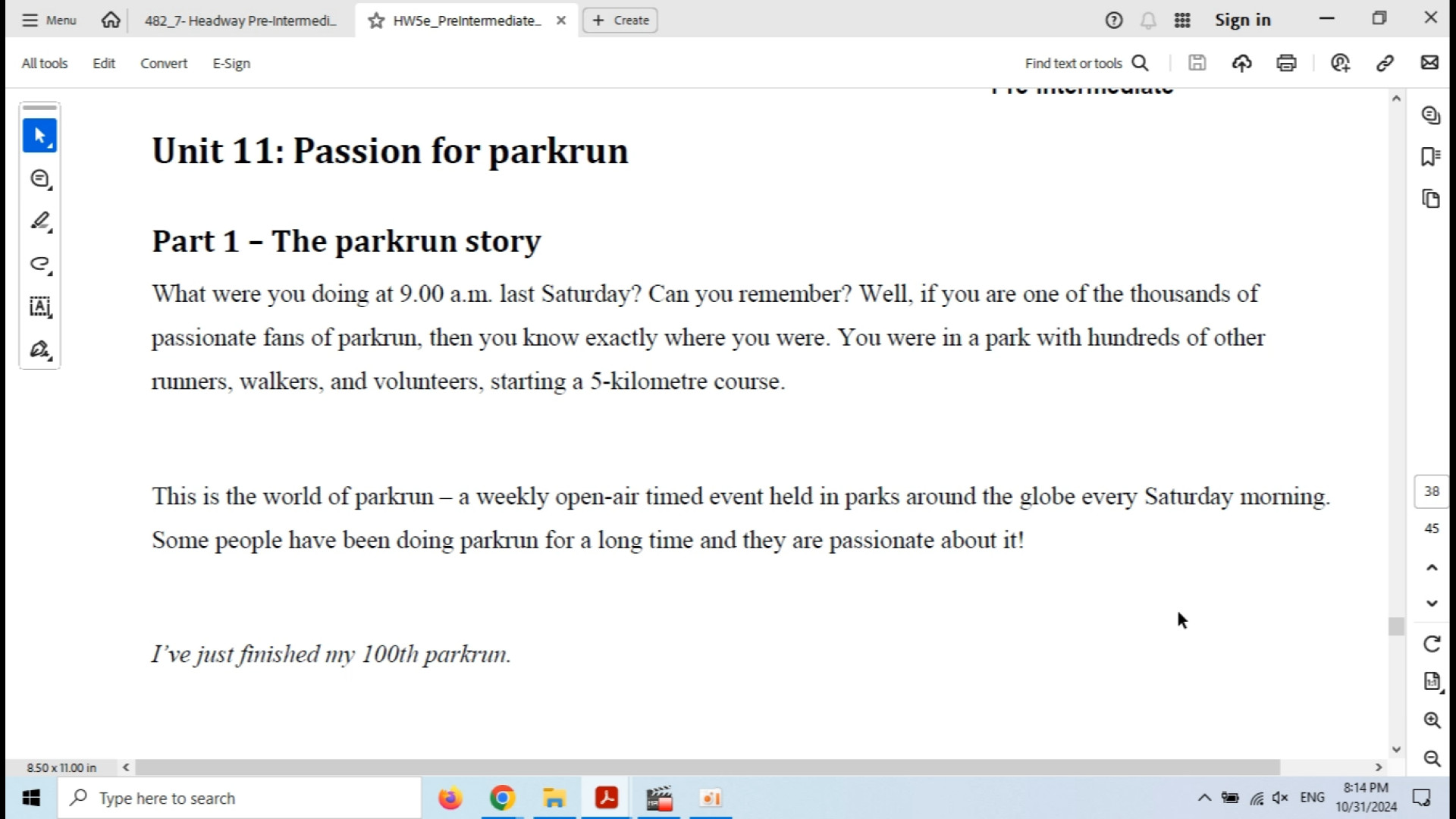Click the Sign in button
The width and height of the screenshot is (1456, 819).
[x=1242, y=20]
